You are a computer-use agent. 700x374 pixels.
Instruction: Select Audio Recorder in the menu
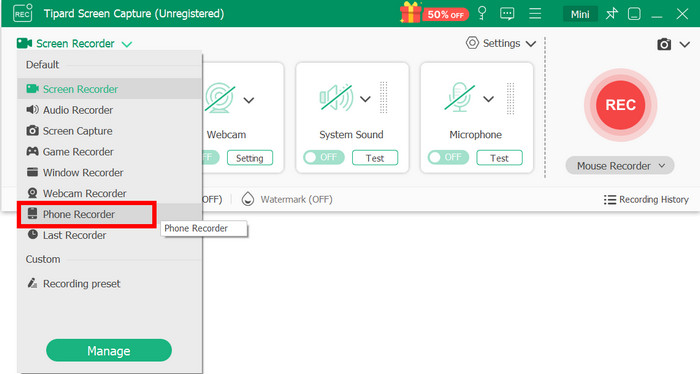[x=109, y=110]
